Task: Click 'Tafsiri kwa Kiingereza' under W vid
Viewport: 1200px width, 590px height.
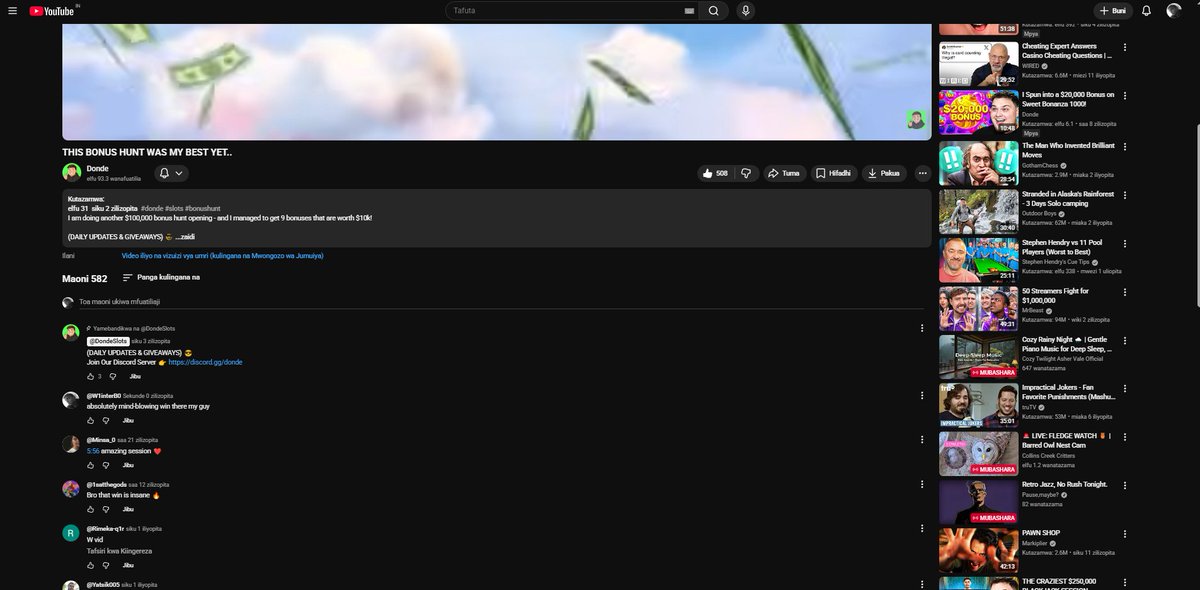Action: click(119, 551)
